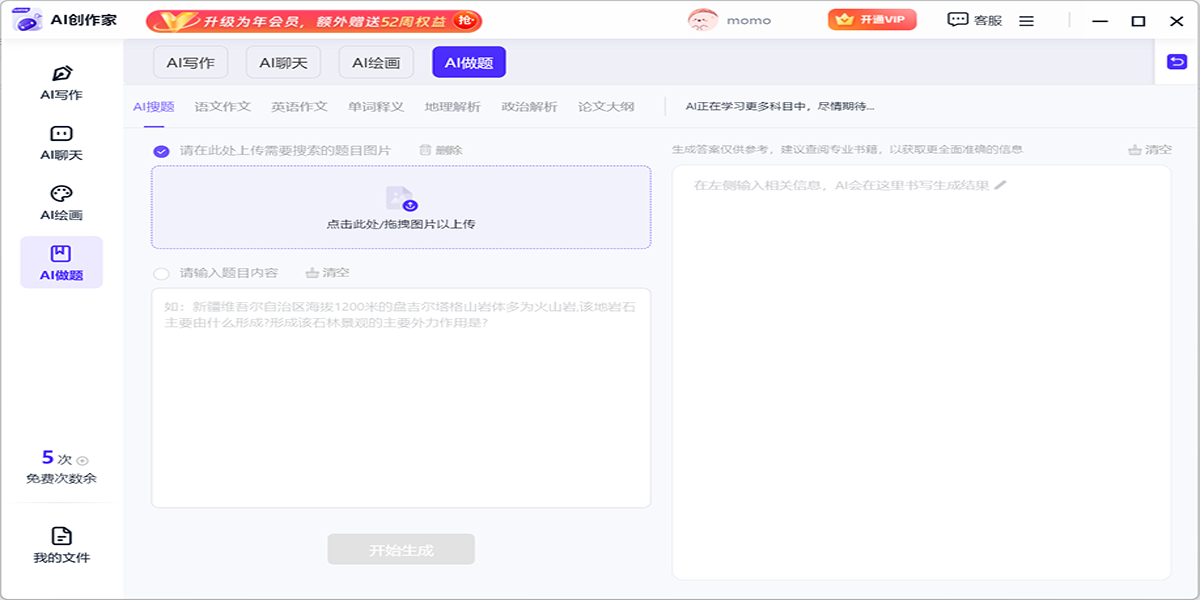Click the momo user avatar
The width and height of the screenshot is (1200, 600).
click(703, 20)
